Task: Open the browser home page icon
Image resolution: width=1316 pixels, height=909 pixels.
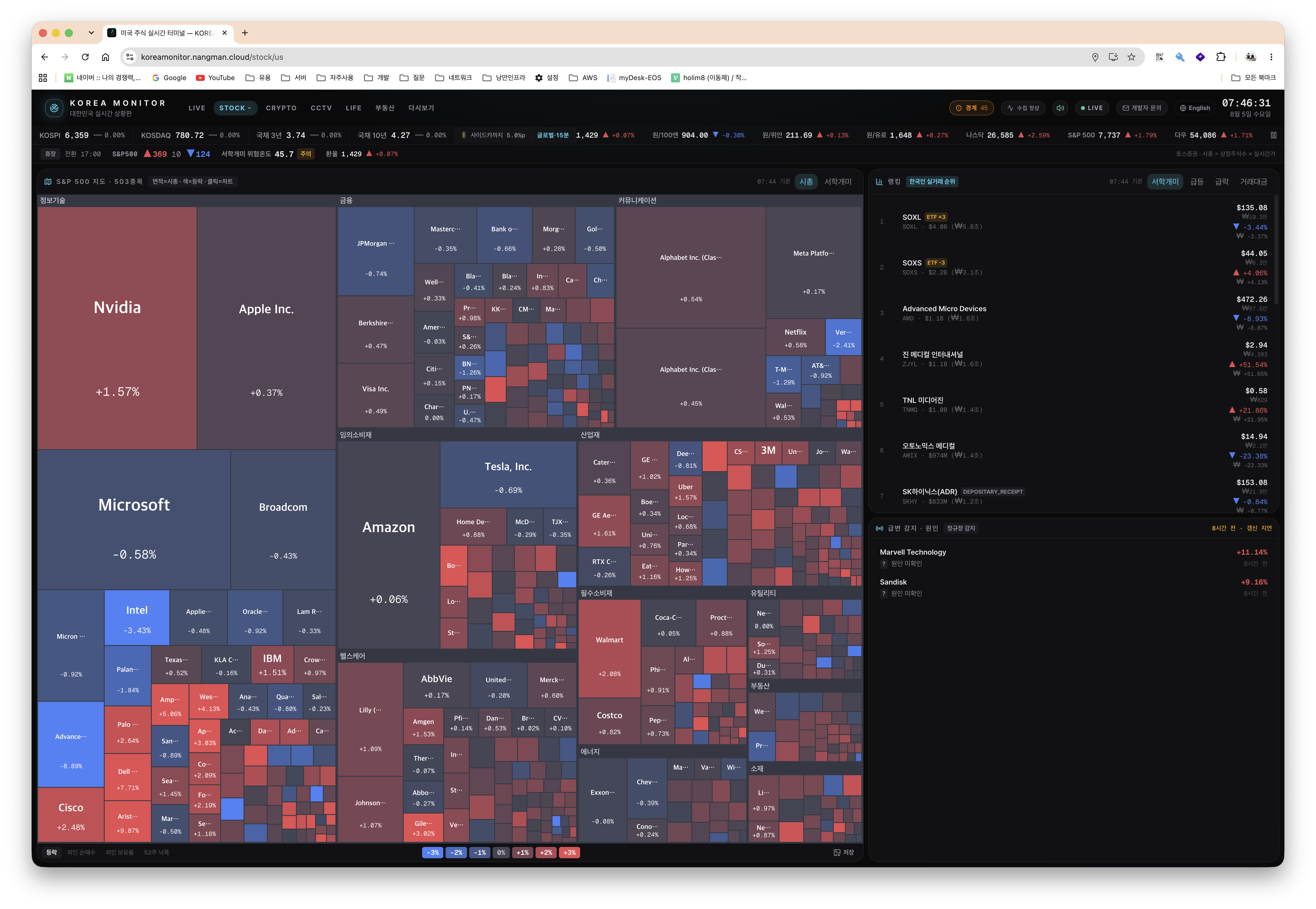Action: tap(105, 57)
